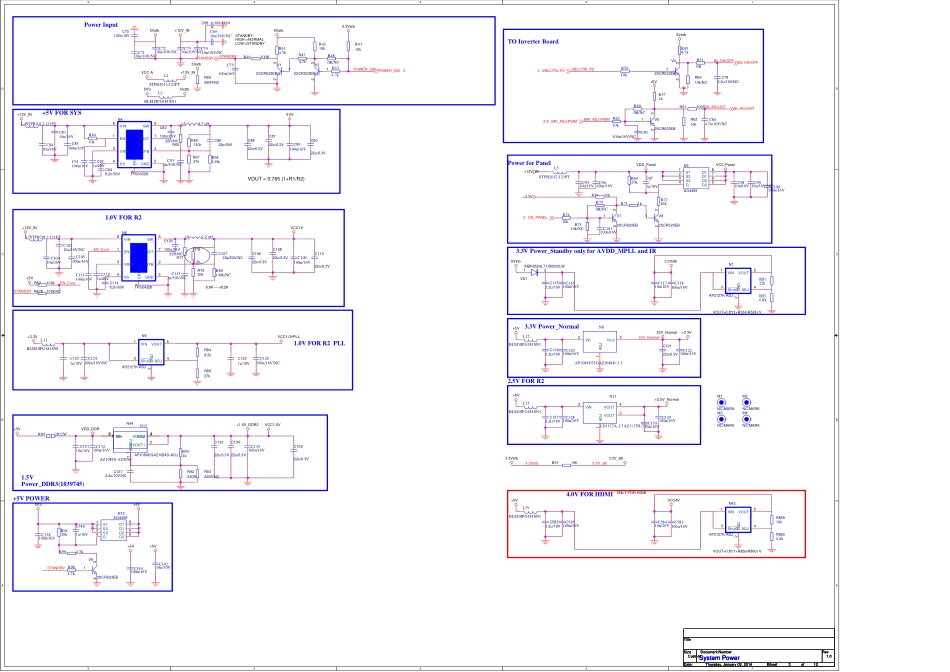Click the 'Power Input' section title
The height and width of the screenshot is (672, 950).
pos(101,23)
